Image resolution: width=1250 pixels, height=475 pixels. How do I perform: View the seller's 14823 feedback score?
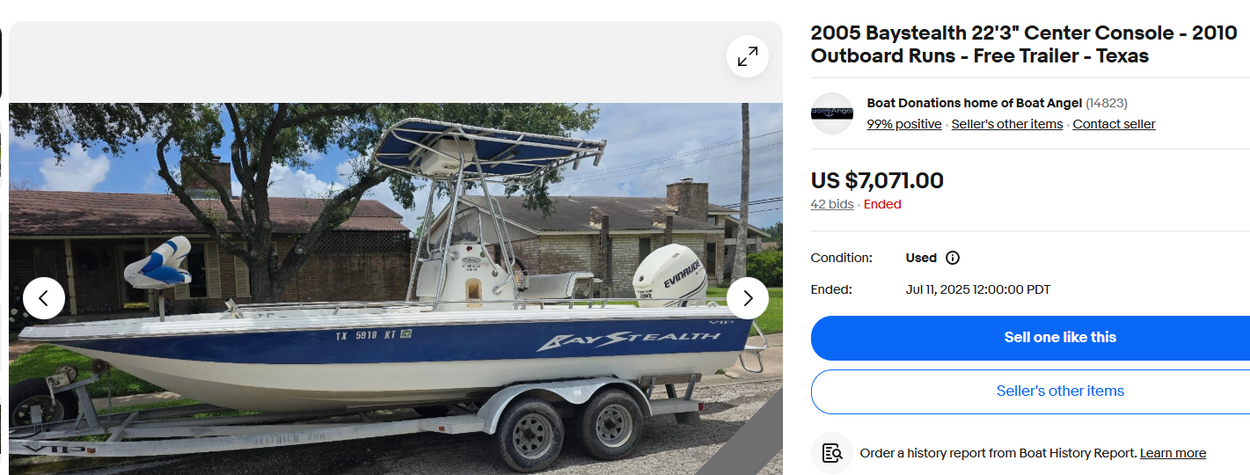point(1106,103)
